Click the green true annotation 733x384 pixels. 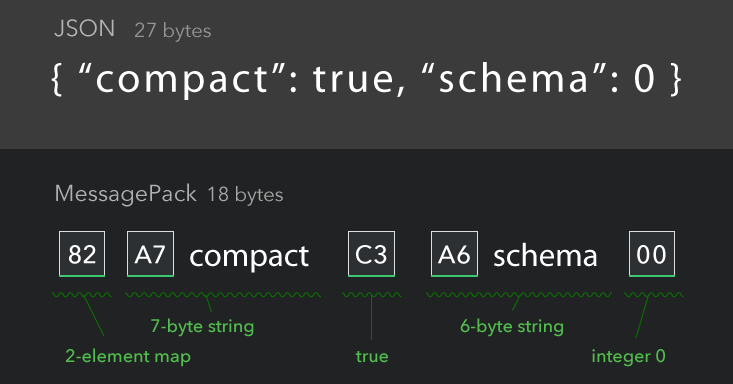[372, 356]
